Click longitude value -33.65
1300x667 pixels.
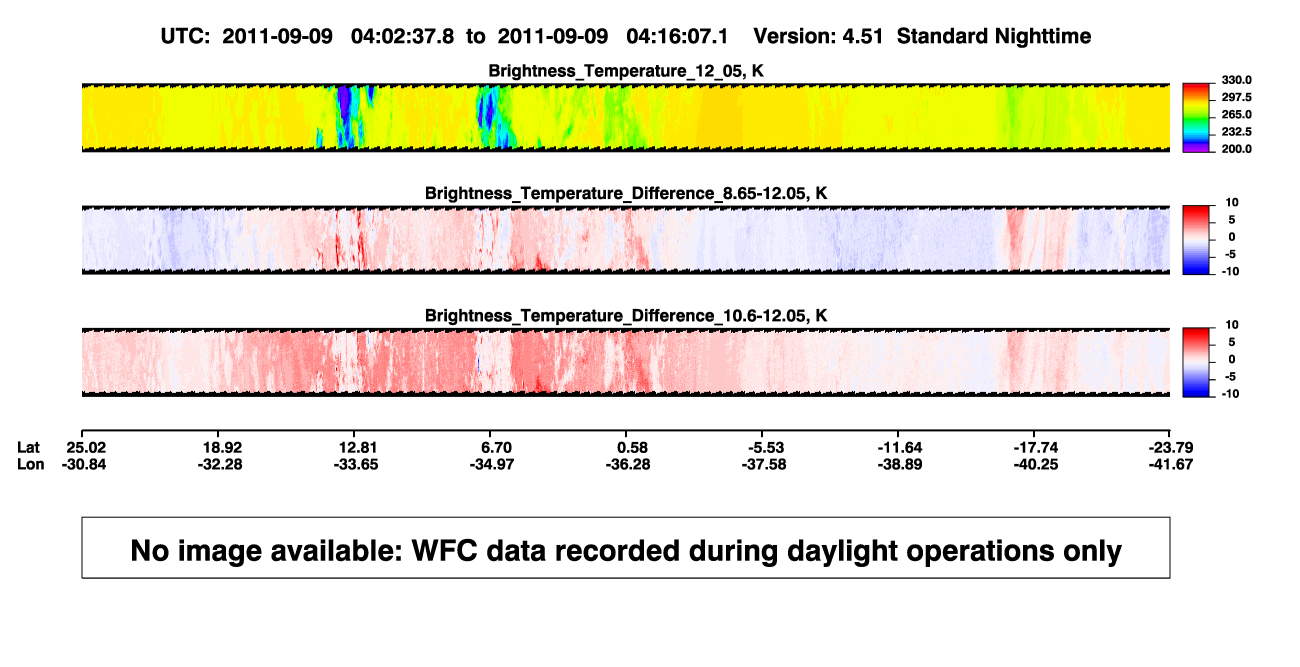358,464
